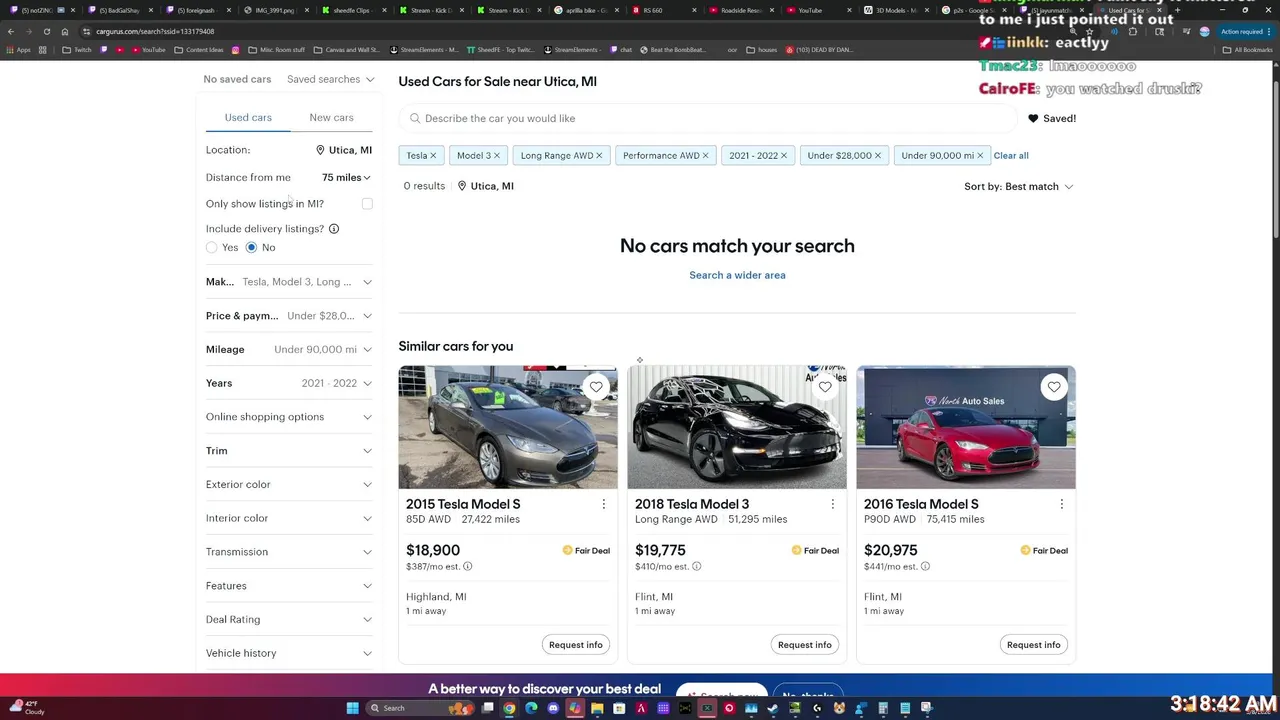Screen dimensions: 1280x720
Task: Switch to the New cars tab
Action: pyautogui.click(x=331, y=118)
